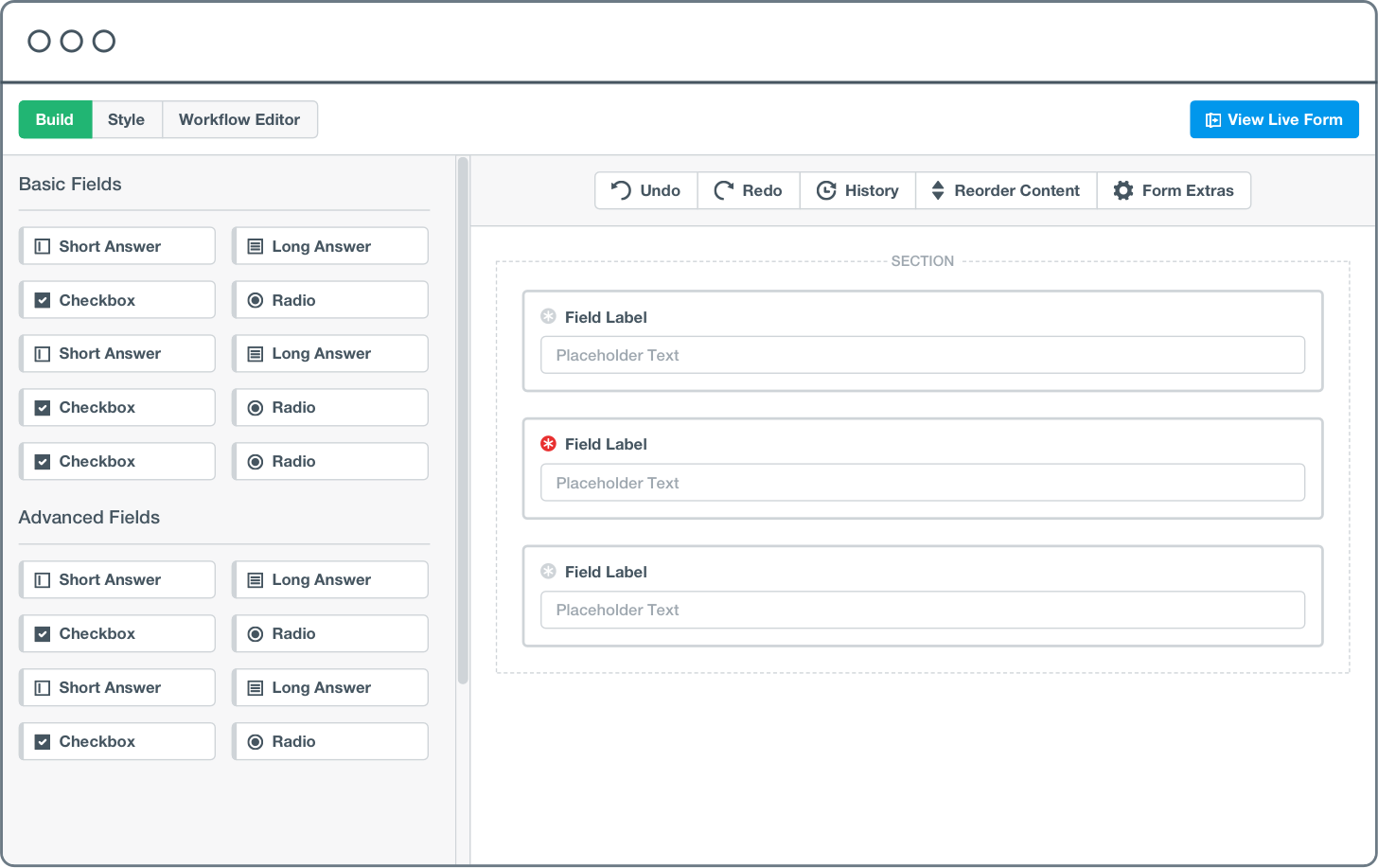The width and height of the screenshot is (1378, 868).
Task: Select first Checkbox field in Basic Fields
Action: [x=117, y=300]
